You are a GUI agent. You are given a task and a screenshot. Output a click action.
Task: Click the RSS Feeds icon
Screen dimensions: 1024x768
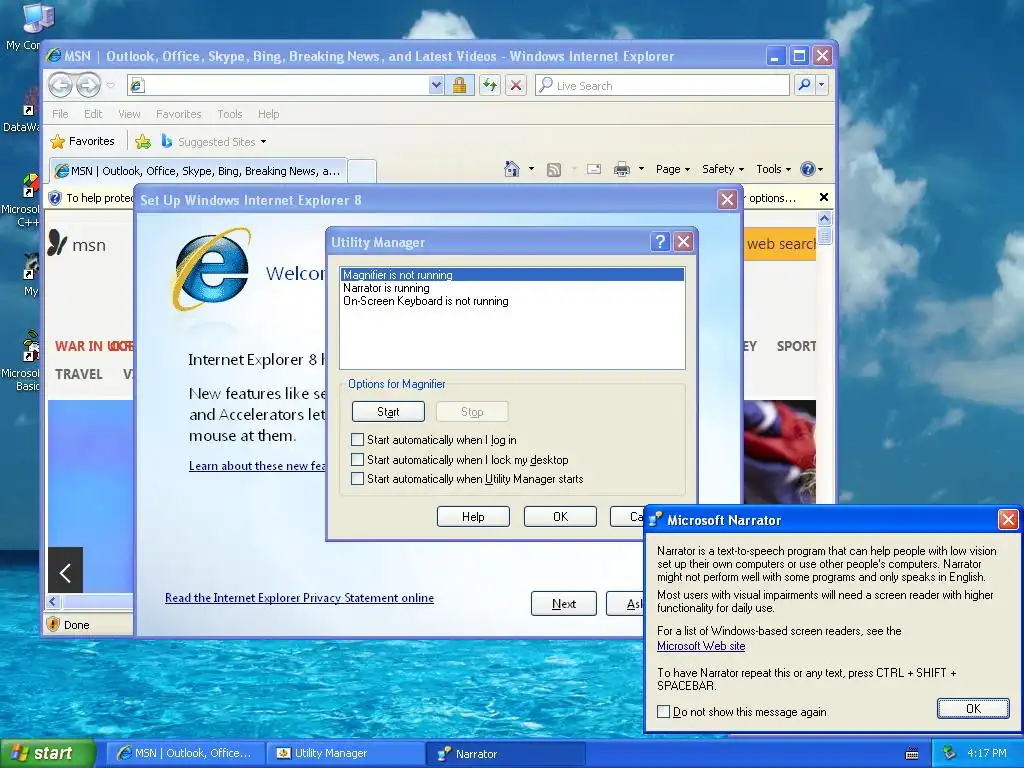pos(554,170)
